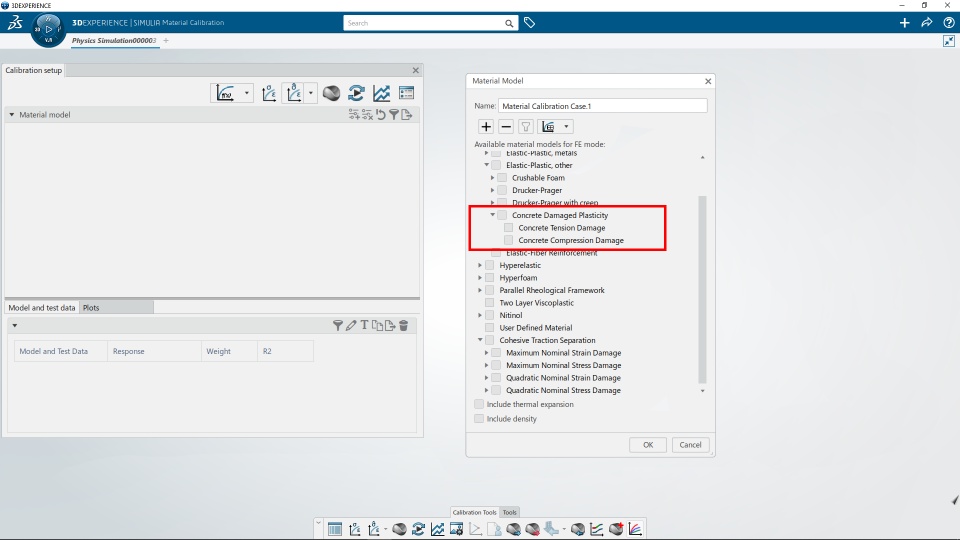Check the Concrete Damaged Plasticity checkbox
The width and height of the screenshot is (960, 540).
click(502, 215)
